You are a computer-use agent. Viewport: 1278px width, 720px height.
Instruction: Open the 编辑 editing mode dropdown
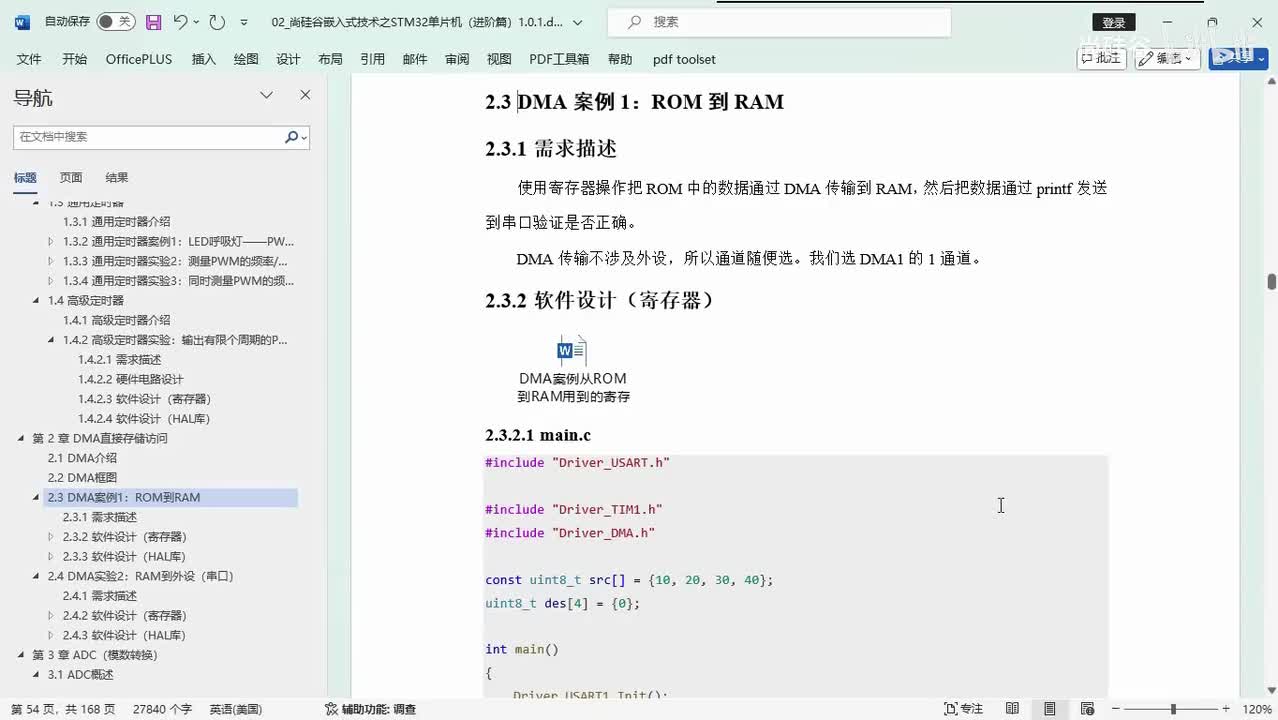(x=1169, y=58)
